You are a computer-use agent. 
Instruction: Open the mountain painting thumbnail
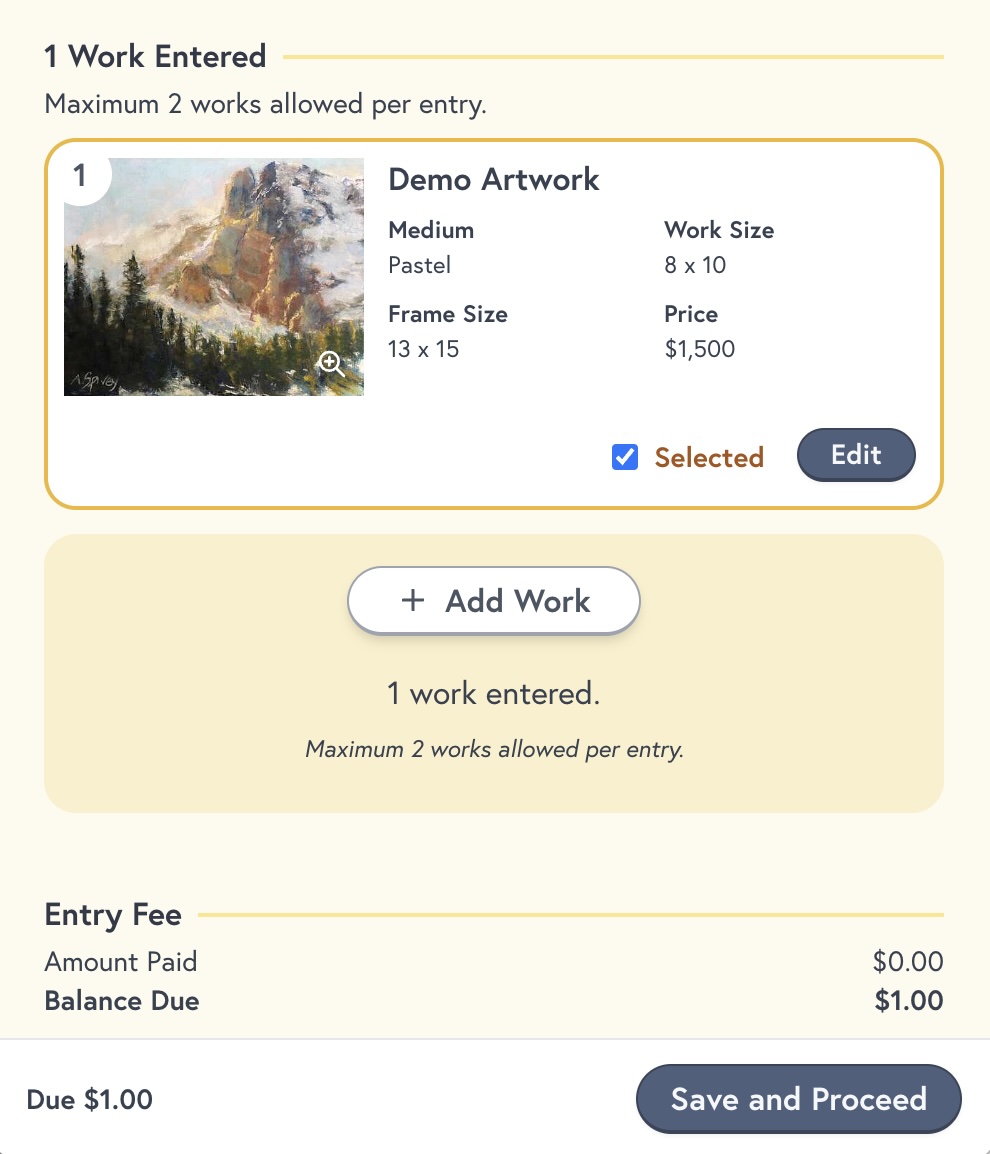[214, 277]
